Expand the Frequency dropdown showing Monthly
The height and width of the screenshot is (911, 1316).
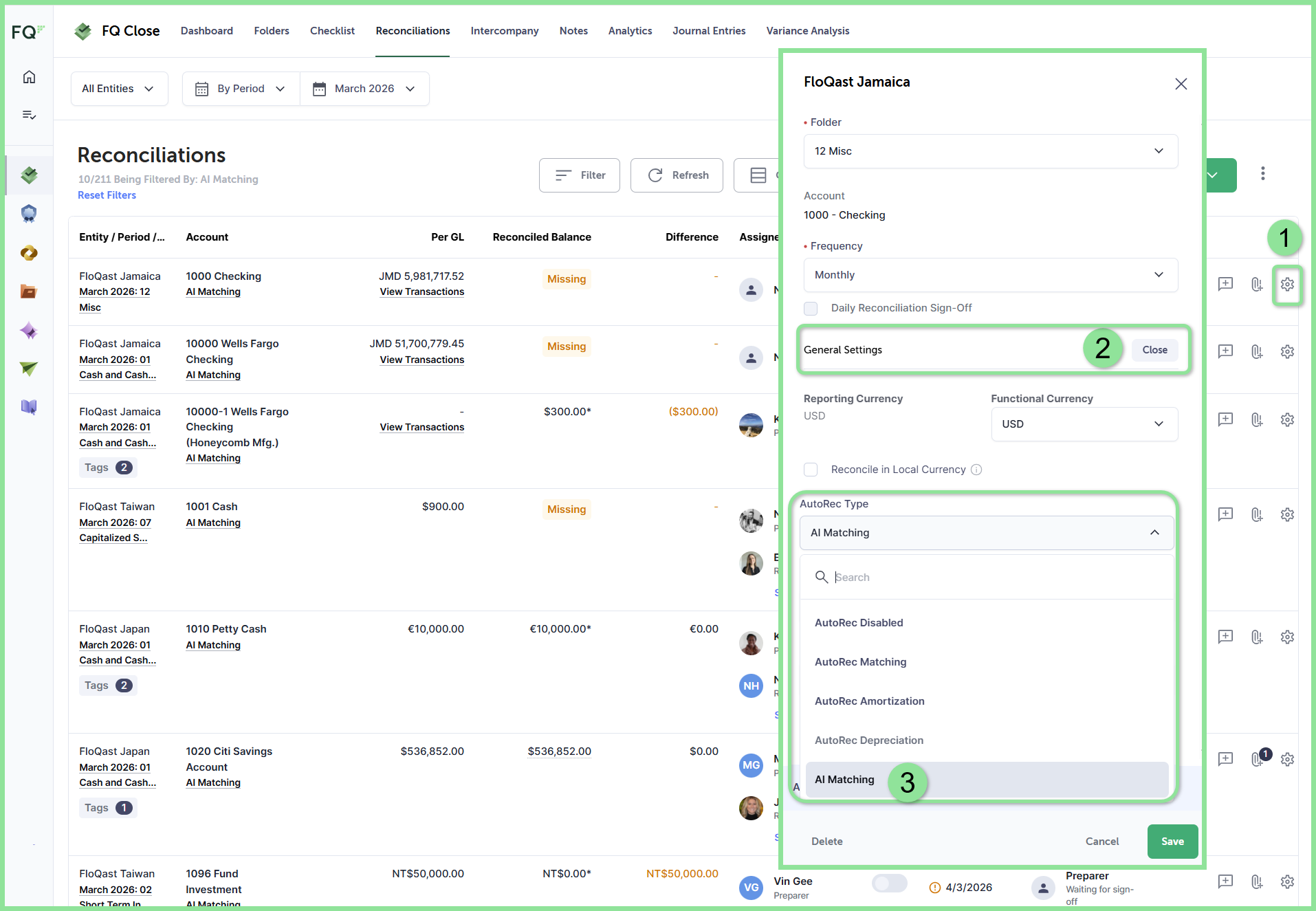pyautogui.click(x=990, y=275)
